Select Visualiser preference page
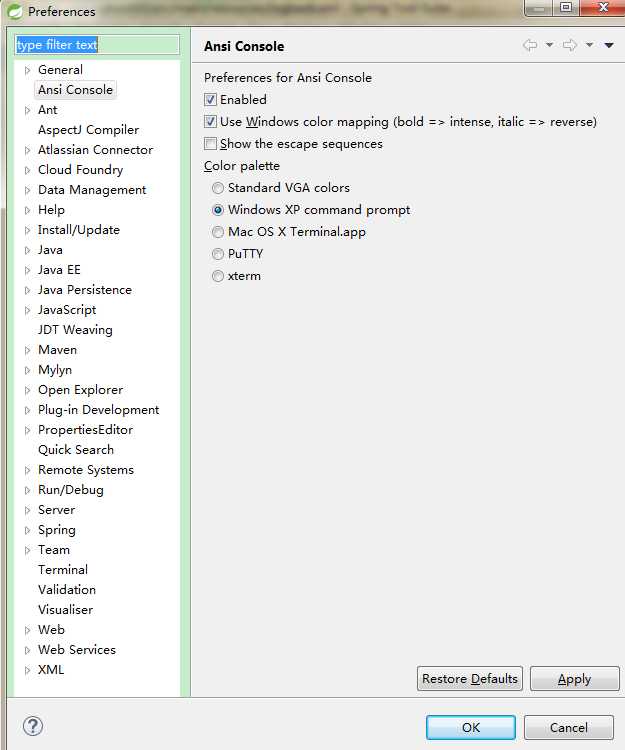This screenshot has height=750, width=625. click(x=66, y=610)
